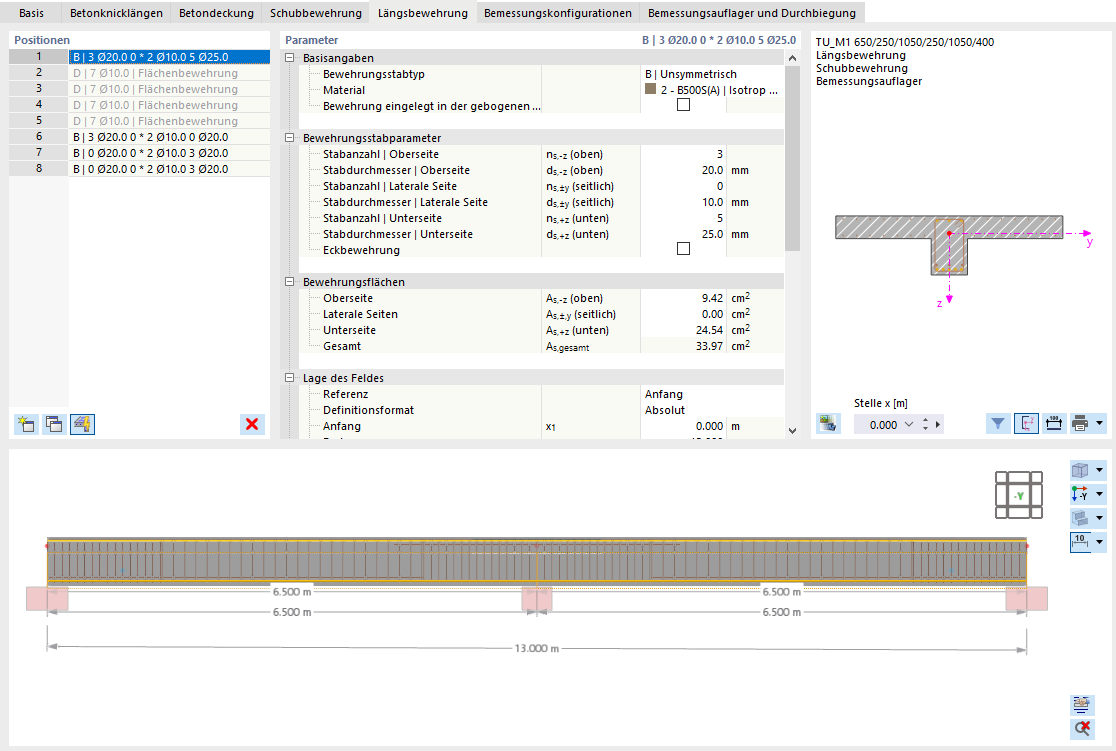Click the -Y axis view direction icon
The image size is (1116, 751).
[x=1080, y=494]
